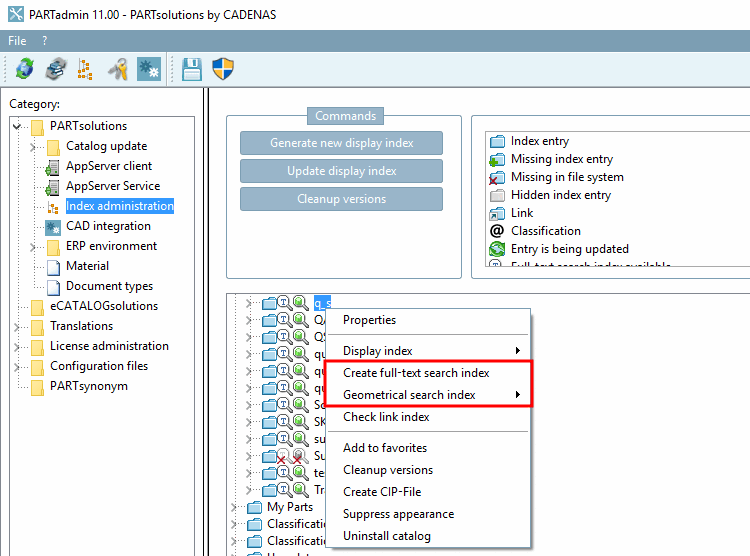The image size is (750, 556).
Task: Select eCATALOGsolutions tree item
Action: 104,306
